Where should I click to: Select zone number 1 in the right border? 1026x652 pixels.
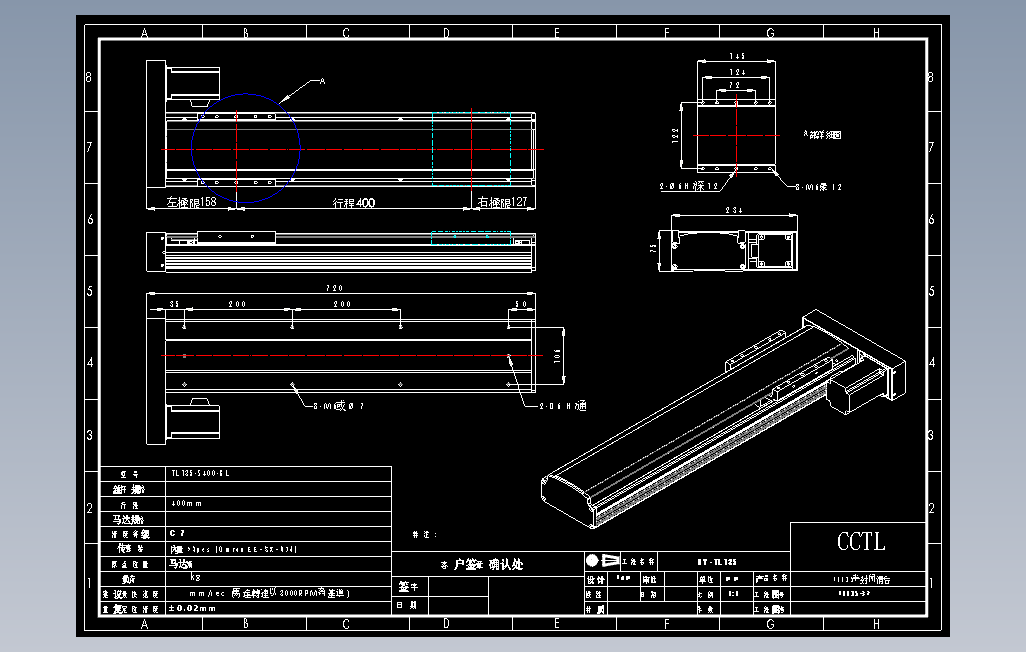tap(931, 583)
